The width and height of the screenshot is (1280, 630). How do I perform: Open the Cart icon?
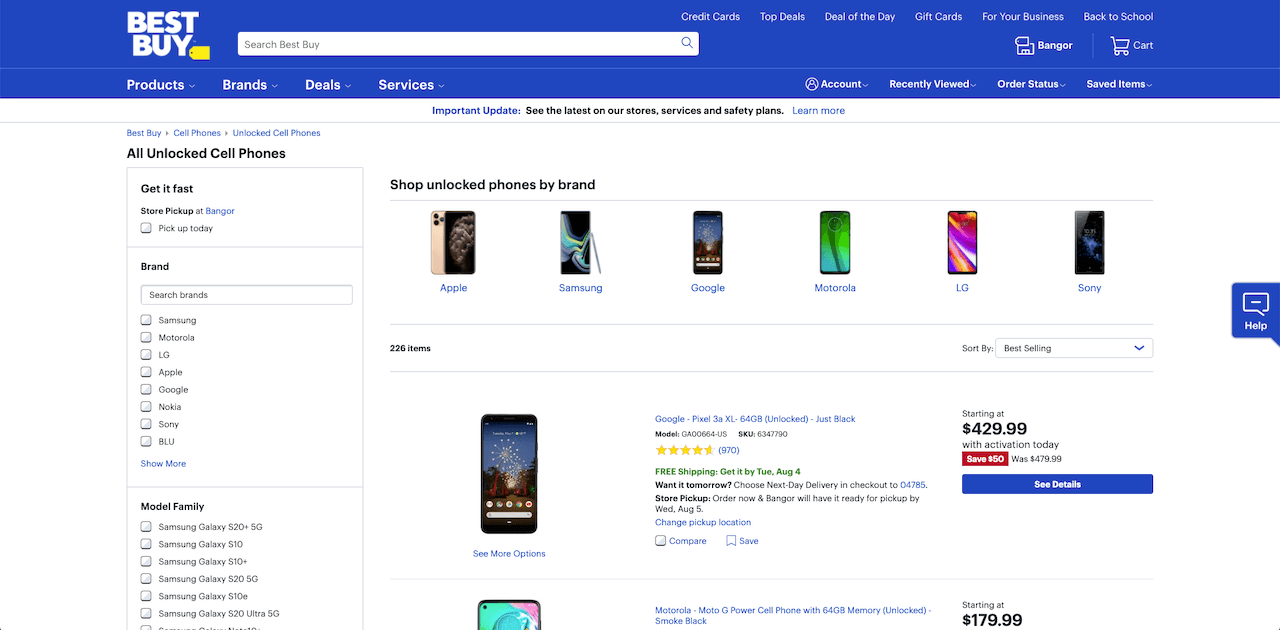[1118, 44]
